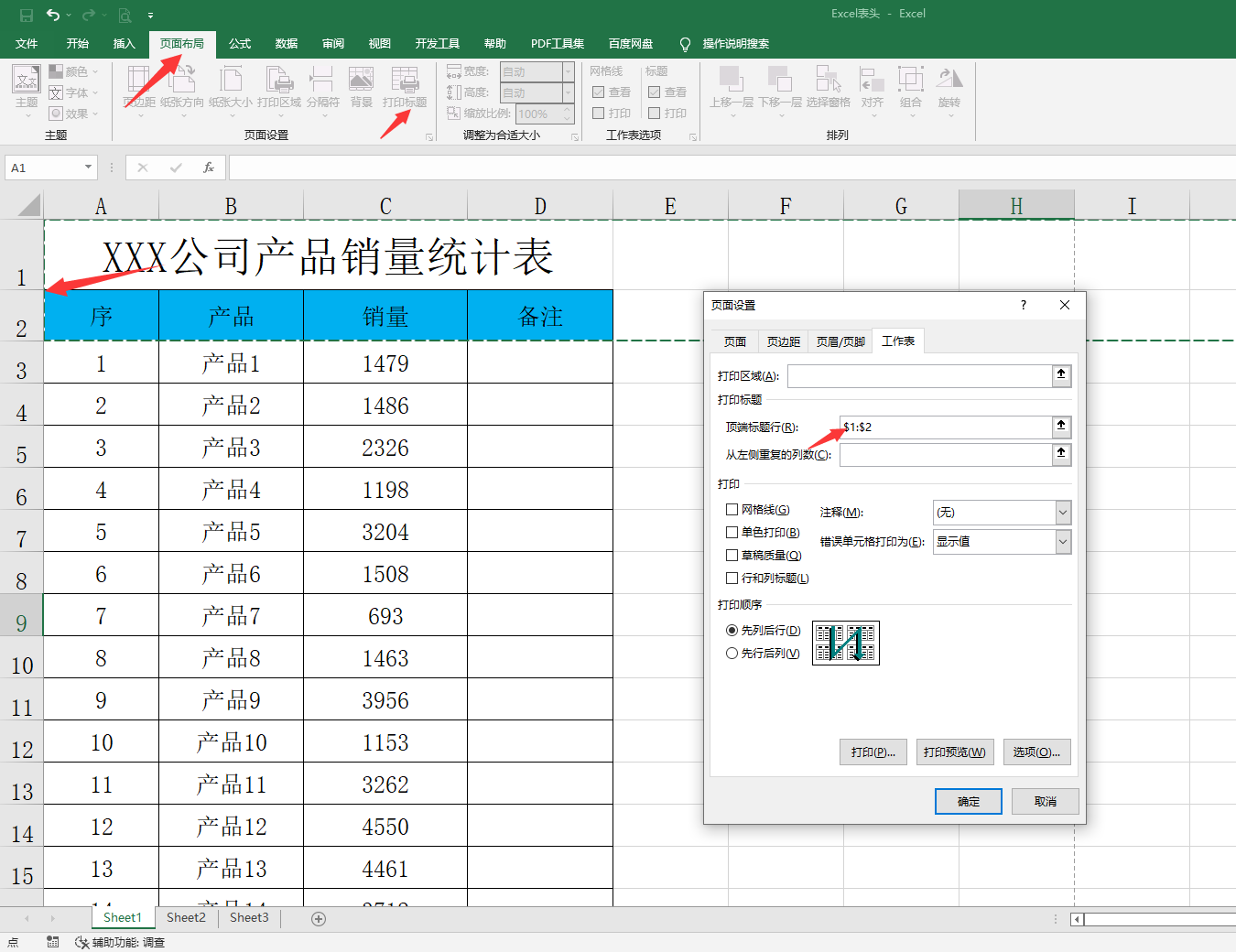Open theme Effects (效果) option
The height and width of the screenshot is (952, 1236).
tap(73, 114)
